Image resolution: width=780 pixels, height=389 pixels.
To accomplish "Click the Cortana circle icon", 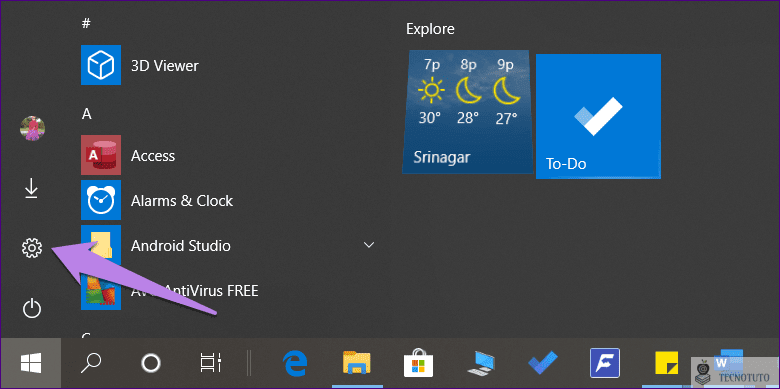I will pyautogui.click(x=150, y=363).
